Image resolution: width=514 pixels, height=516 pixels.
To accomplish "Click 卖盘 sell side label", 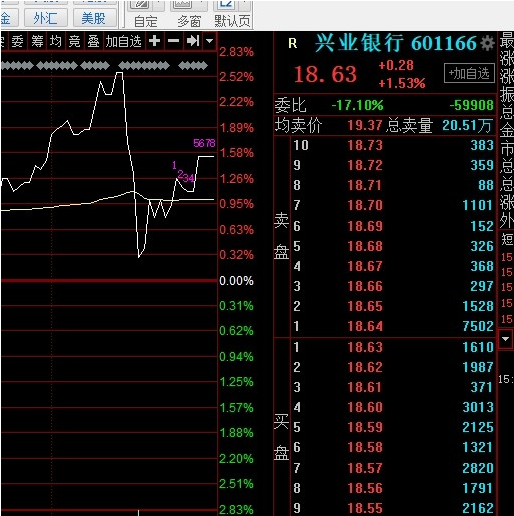I will 281,236.
